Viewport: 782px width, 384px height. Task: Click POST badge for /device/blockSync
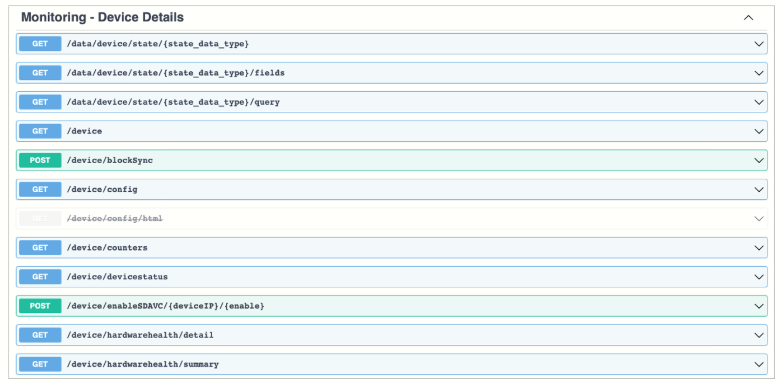tap(40, 161)
